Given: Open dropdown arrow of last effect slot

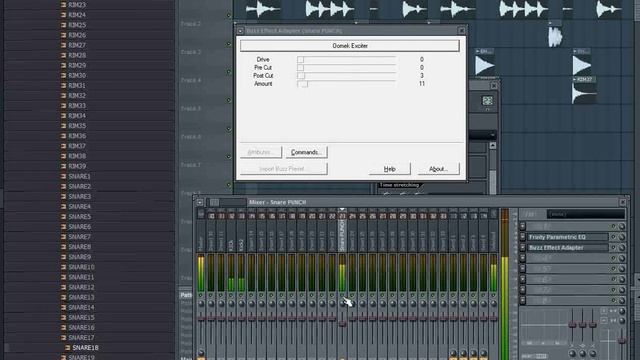Looking at the screenshot, I should click(x=522, y=301).
